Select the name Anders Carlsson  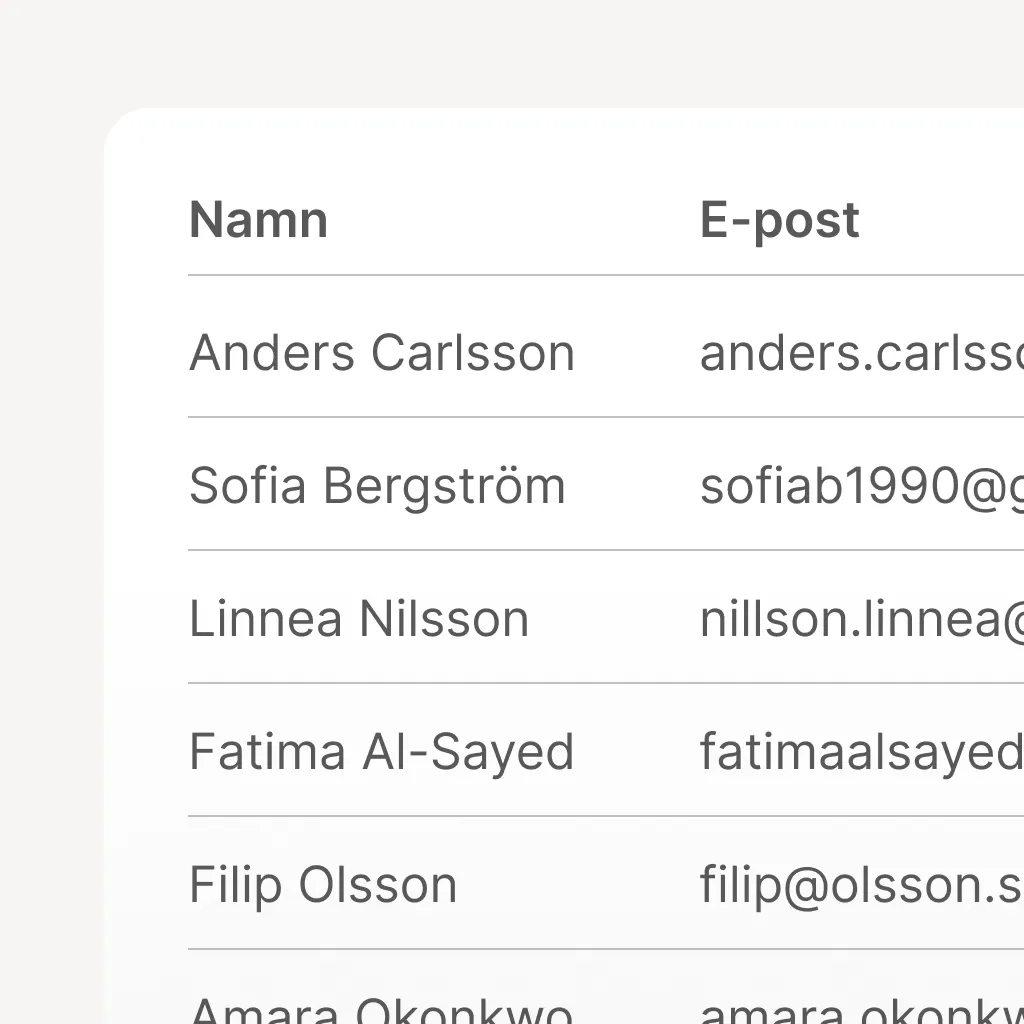pos(381,353)
